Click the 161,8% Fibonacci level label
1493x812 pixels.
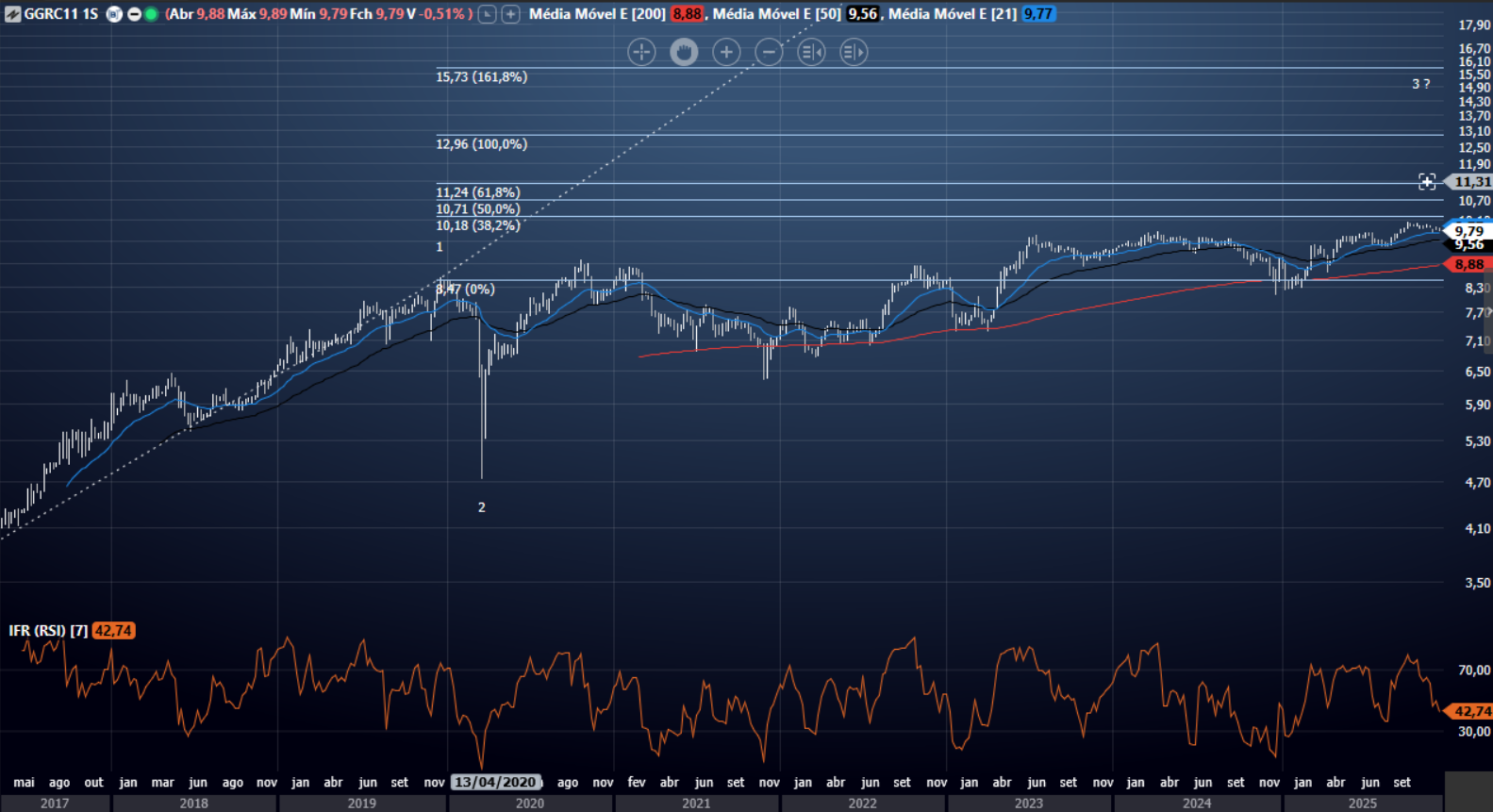point(481,77)
